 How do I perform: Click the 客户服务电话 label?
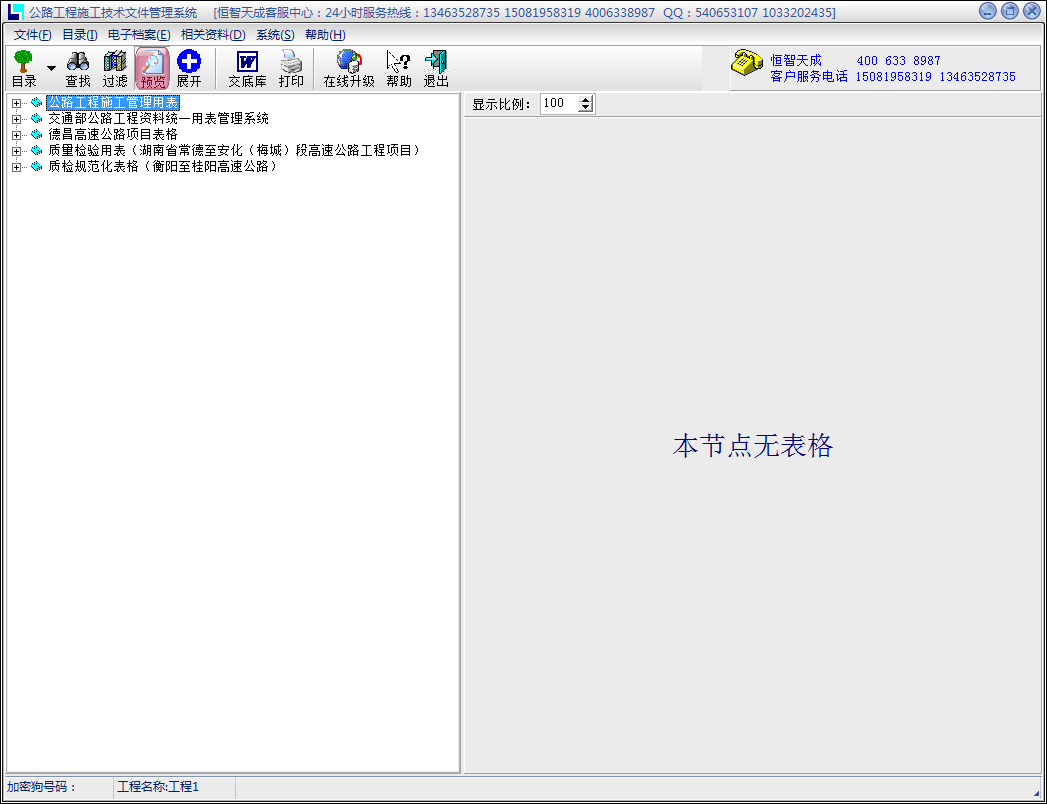coord(809,77)
